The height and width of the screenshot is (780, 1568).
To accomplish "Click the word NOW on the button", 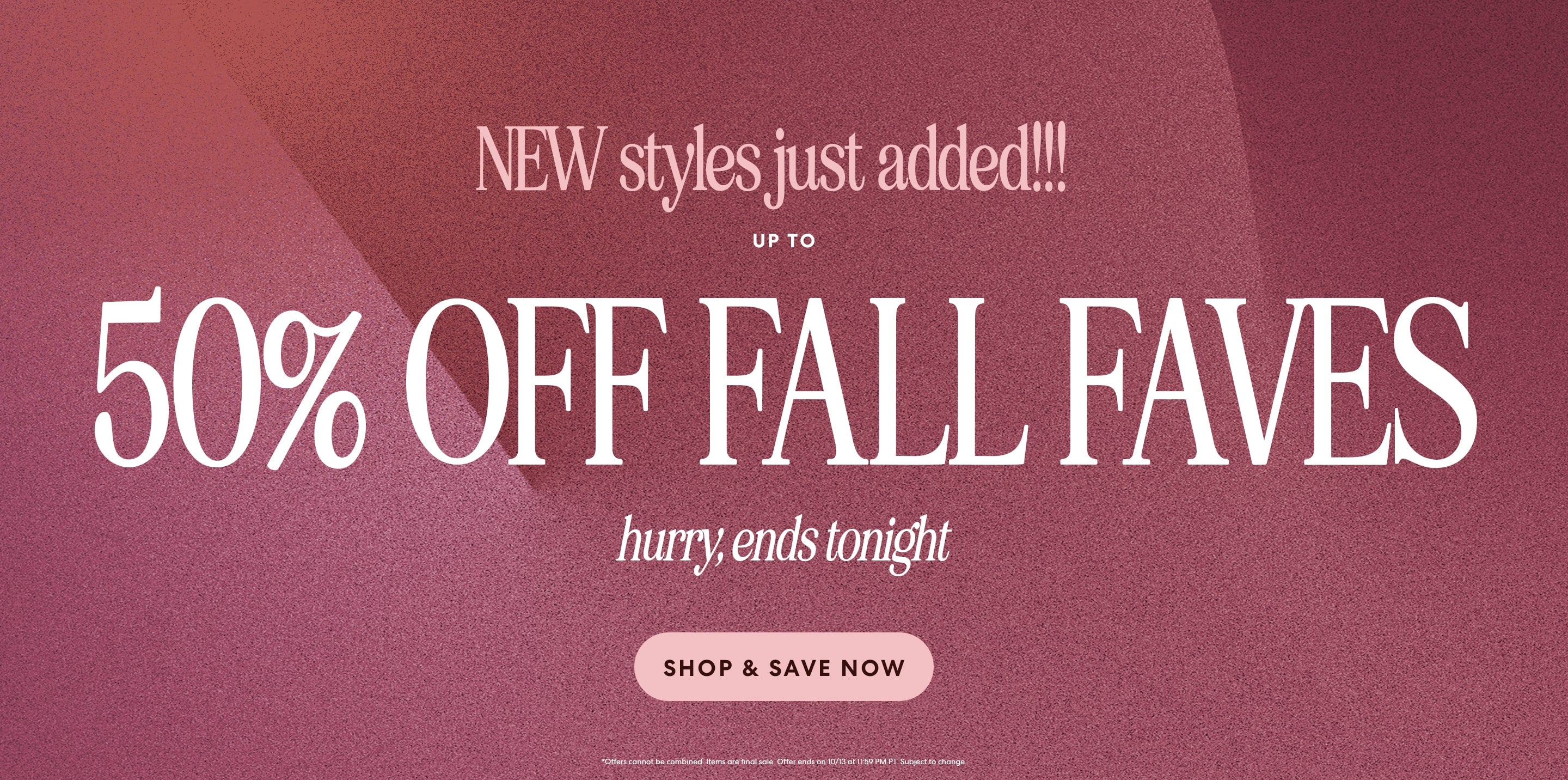I will 873,668.
